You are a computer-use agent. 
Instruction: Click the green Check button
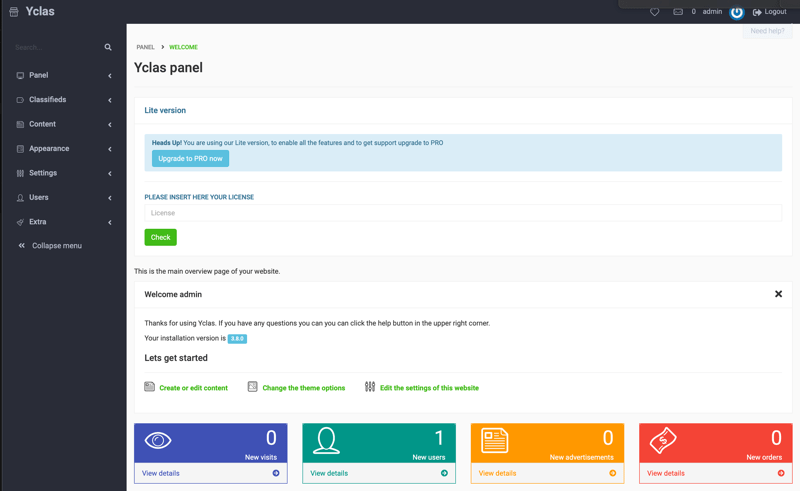pyautogui.click(x=161, y=237)
